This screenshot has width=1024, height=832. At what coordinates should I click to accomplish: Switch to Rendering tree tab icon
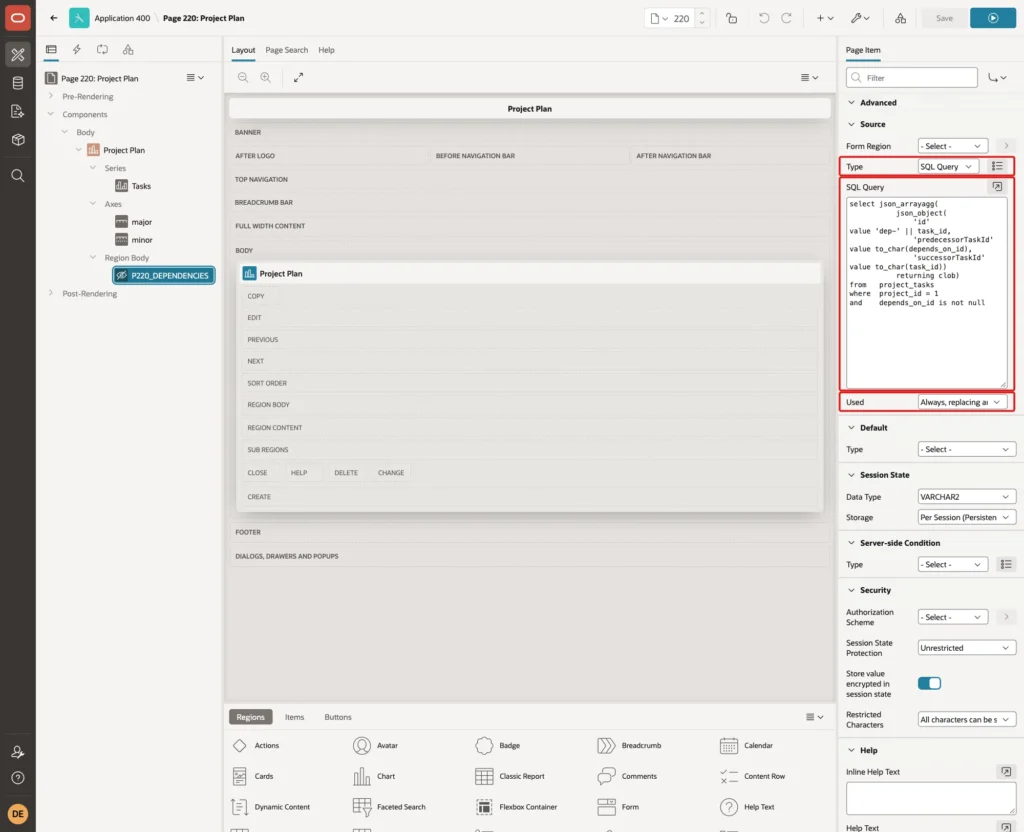(x=51, y=50)
